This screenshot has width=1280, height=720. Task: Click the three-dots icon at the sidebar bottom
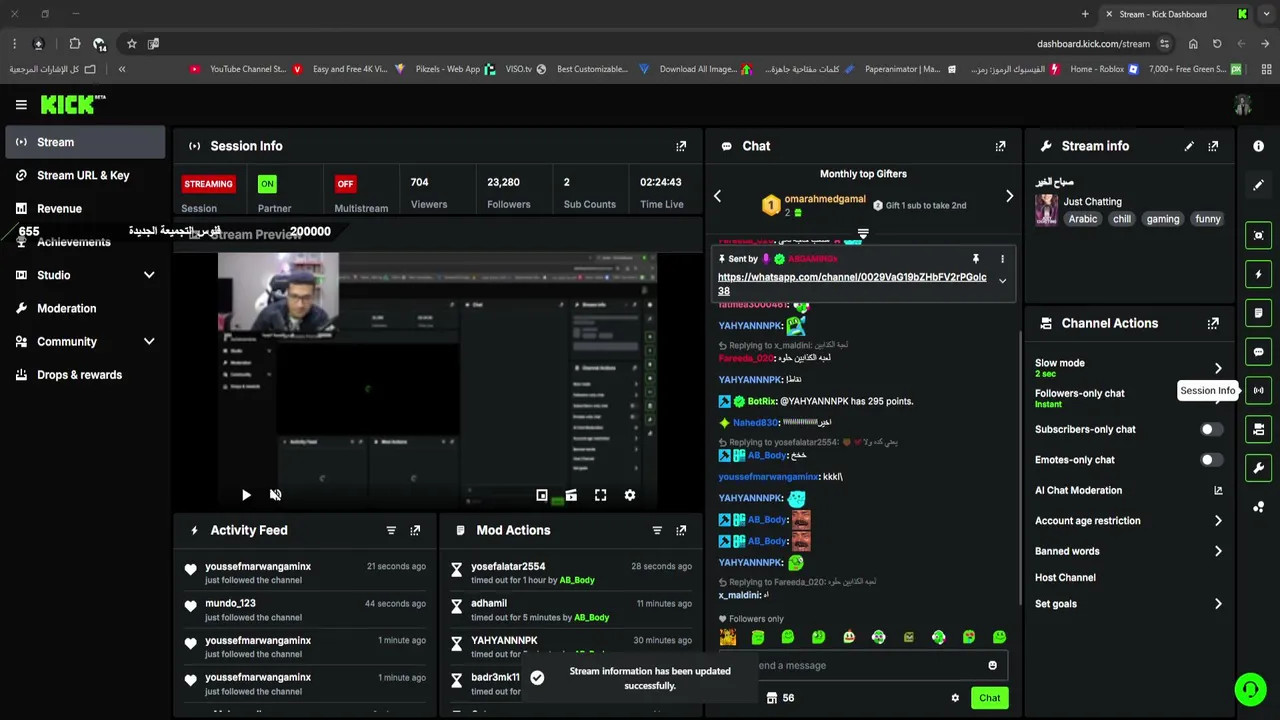click(1258, 507)
